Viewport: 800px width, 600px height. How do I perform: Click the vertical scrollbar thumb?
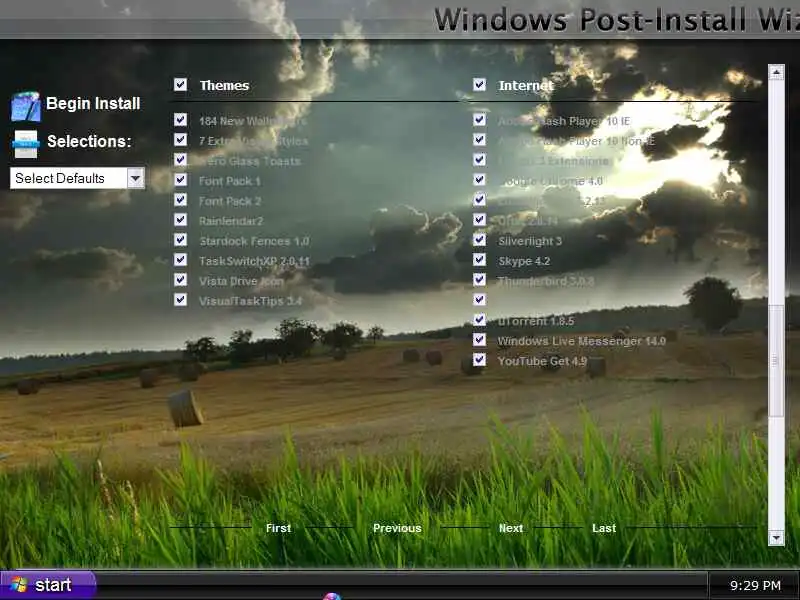pyautogui.click(x=776, y=360)
